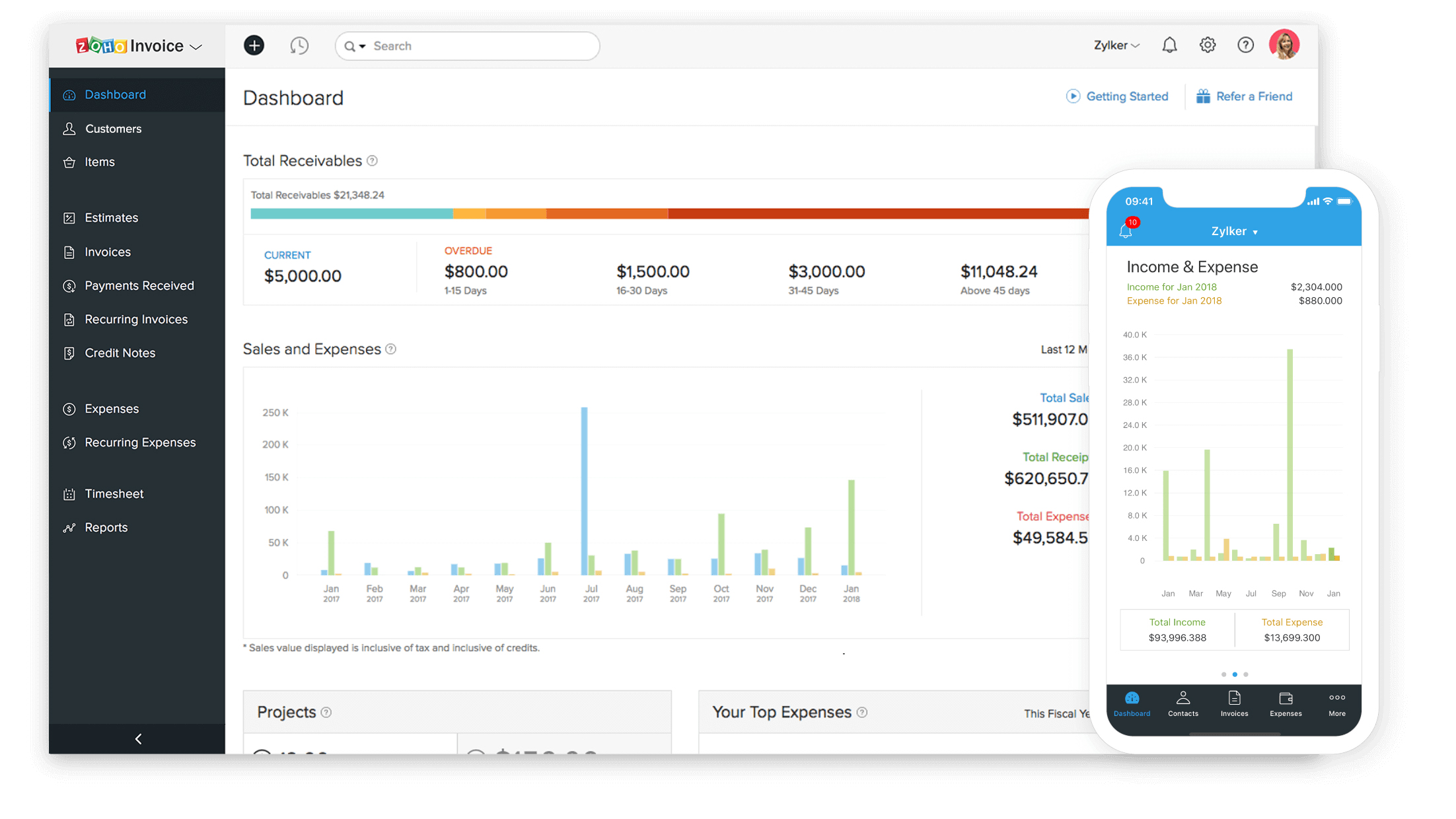Toggle Total Receivables info tooltip
Screen dimensions: 1456x819
pos(372,161)
